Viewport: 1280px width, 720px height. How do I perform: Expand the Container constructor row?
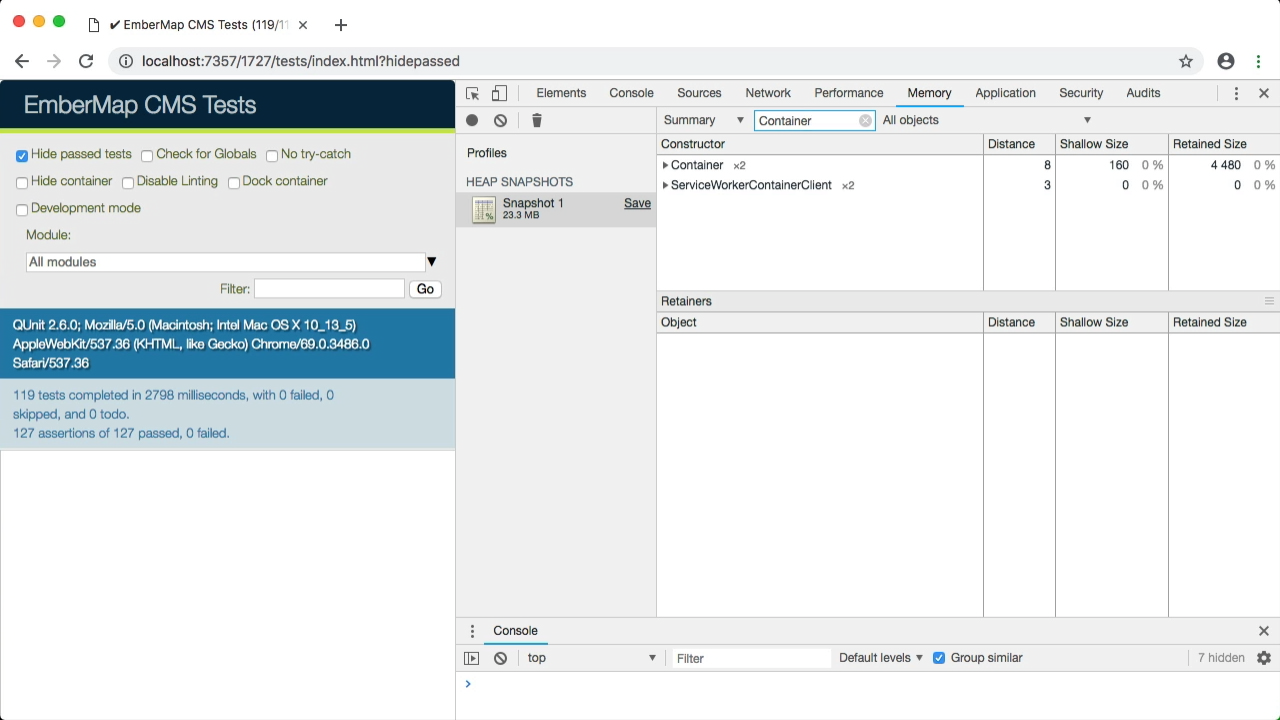(x=665, y=165)
